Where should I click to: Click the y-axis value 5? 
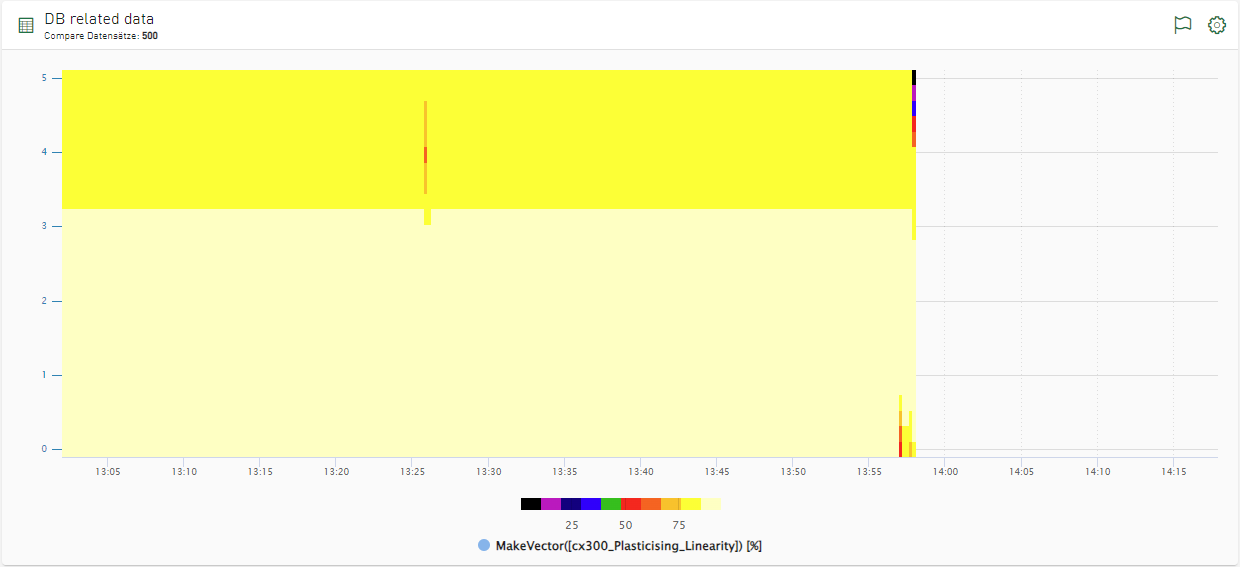(44, 77)
